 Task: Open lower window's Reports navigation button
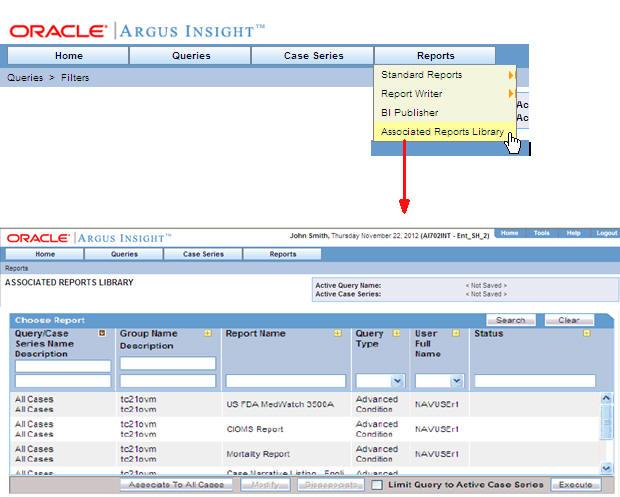pos(282,254)
